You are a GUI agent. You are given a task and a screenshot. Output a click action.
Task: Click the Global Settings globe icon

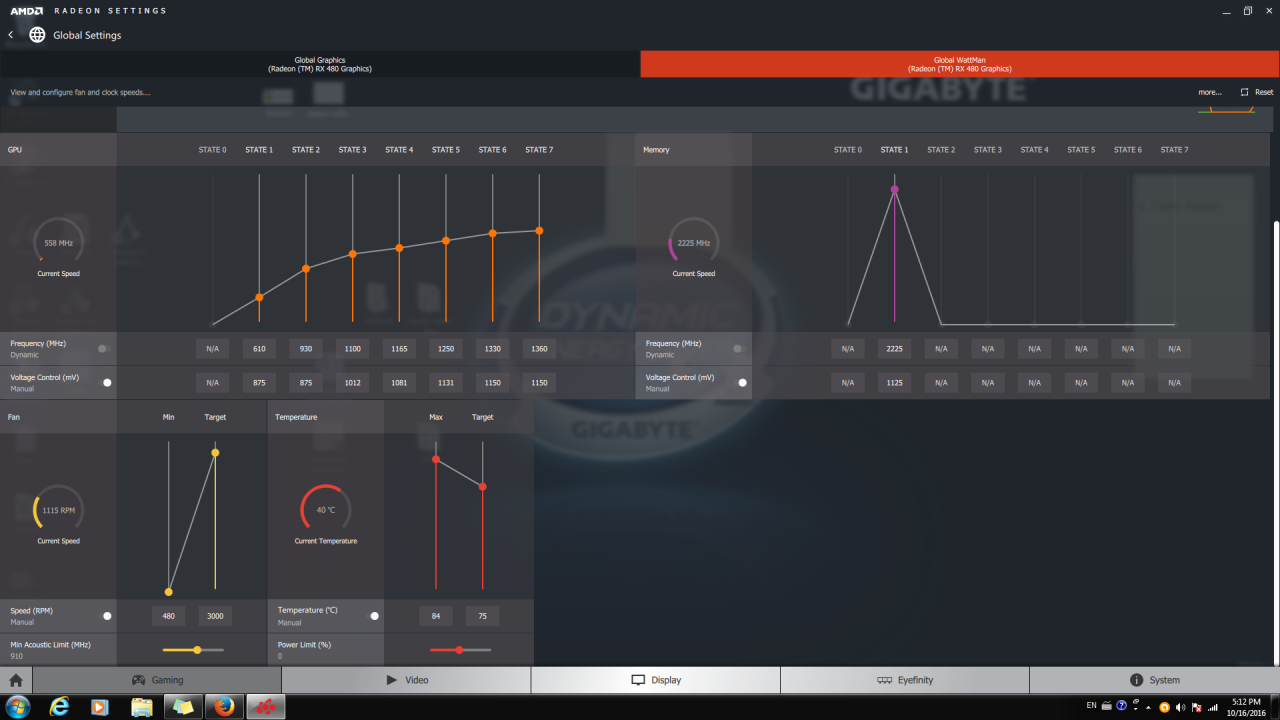click(x=37, y=35)
